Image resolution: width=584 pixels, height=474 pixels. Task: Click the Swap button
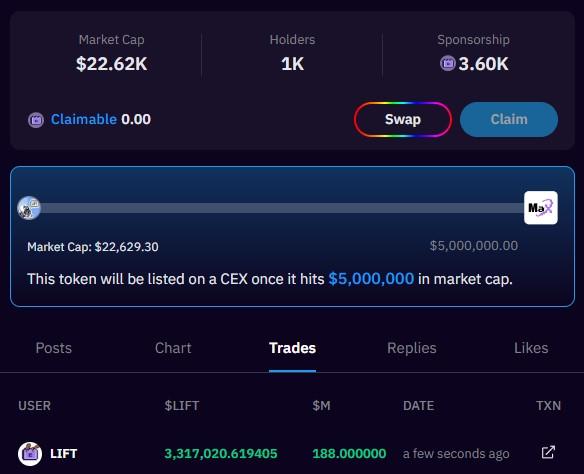pyautogui.click(x=403, y=120)
